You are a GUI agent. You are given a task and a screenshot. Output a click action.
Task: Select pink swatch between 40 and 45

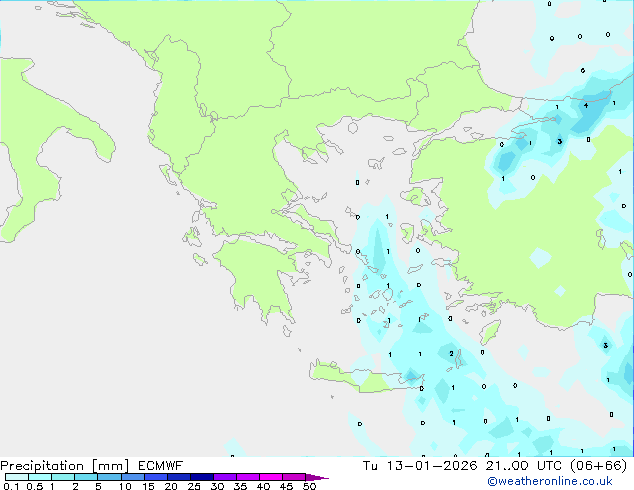pyautogui.click(x=271, y=477)
